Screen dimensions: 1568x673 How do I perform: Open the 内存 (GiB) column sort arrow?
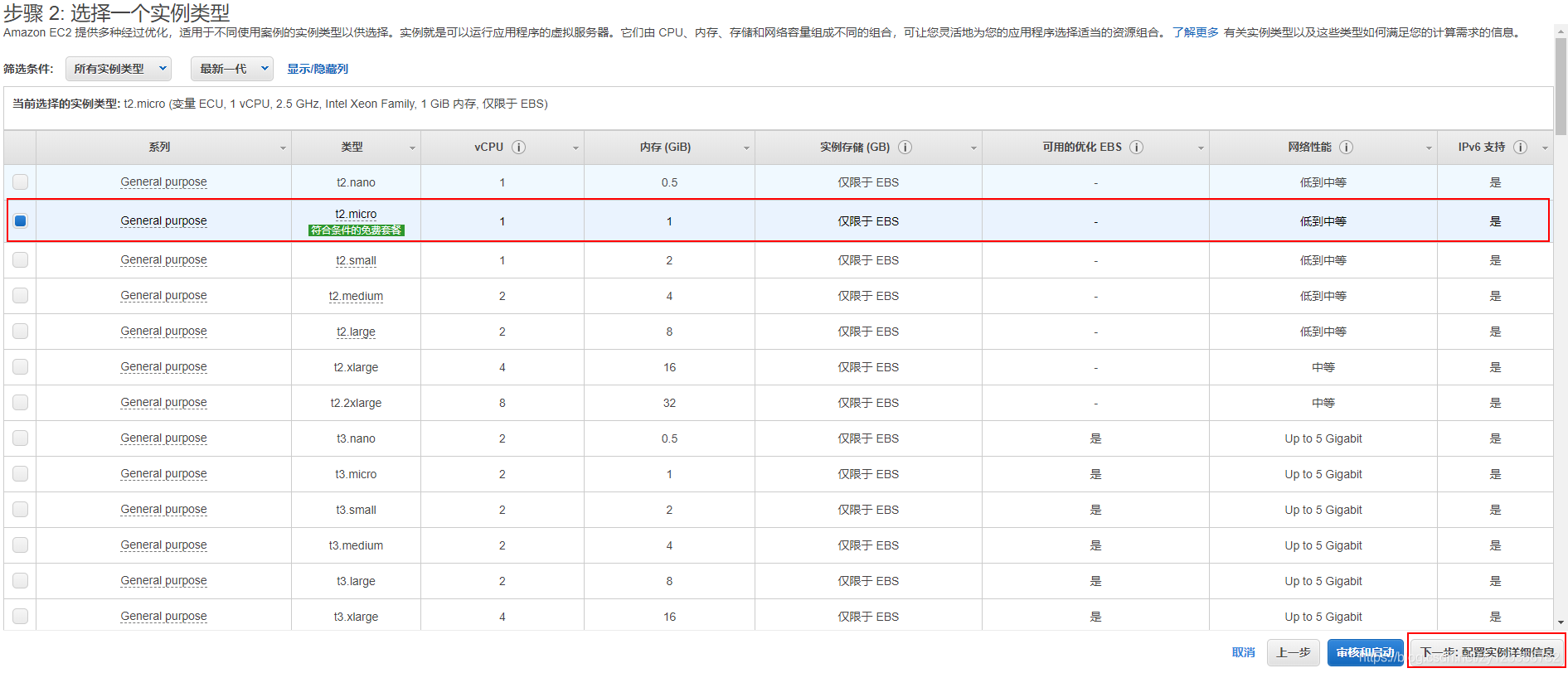click(746, 148)
